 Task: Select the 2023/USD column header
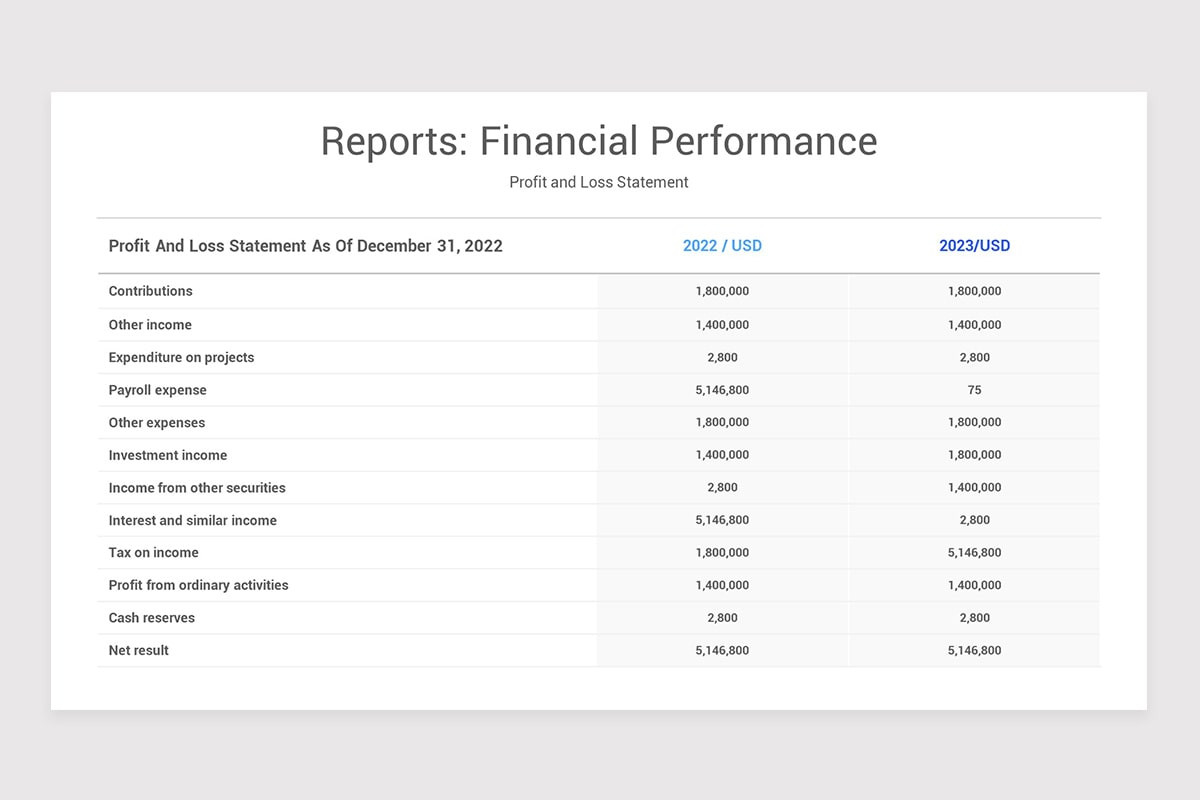pyautogui.click(x=975, y=245)
